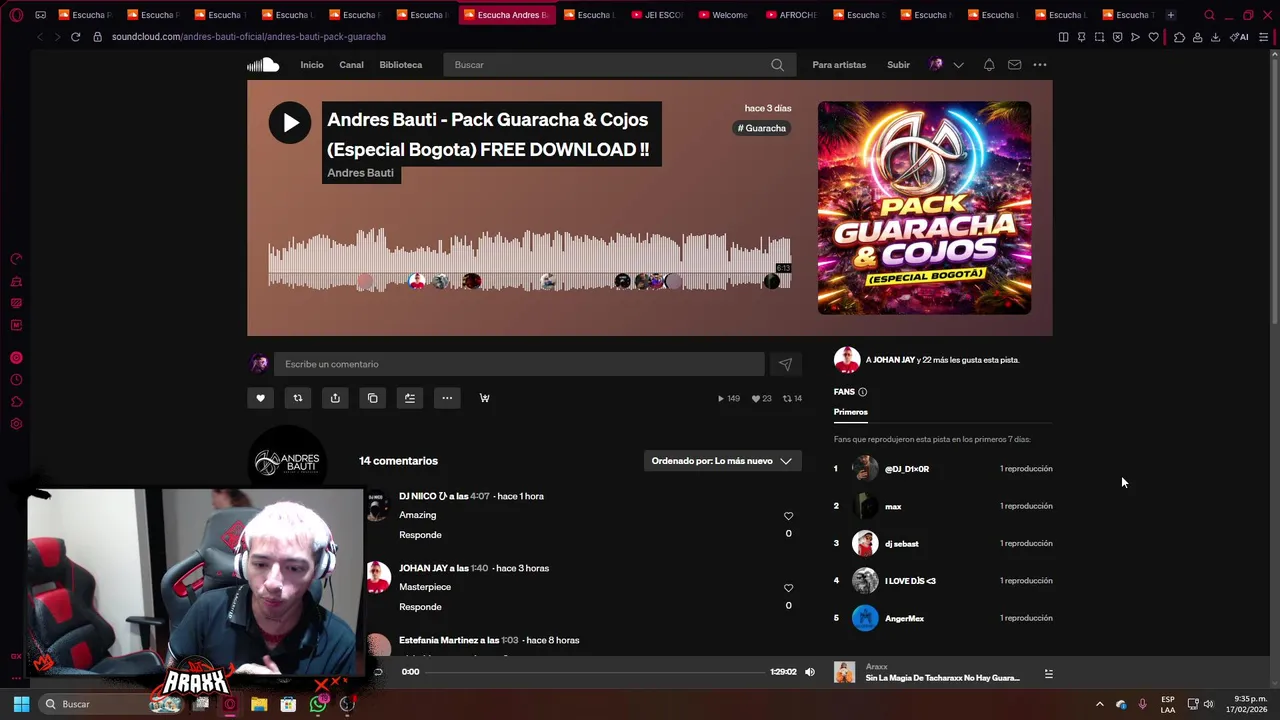Play the Andres Bauti Pack Guaracha track

(289, 123)
